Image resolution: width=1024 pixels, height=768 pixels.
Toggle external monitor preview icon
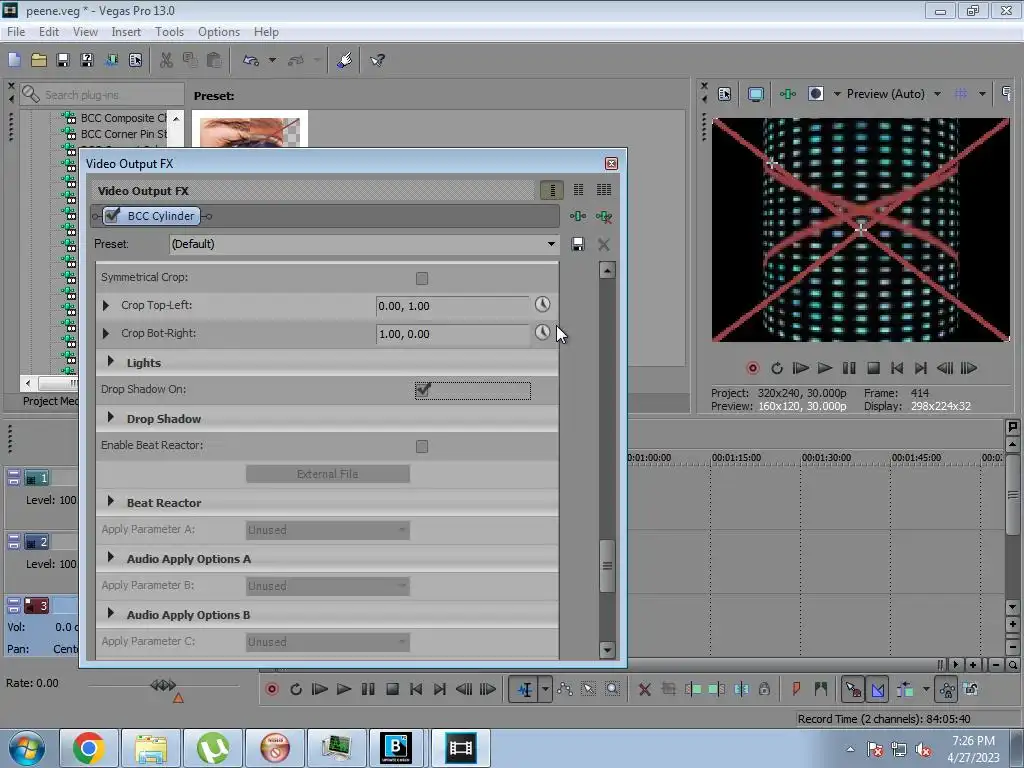[x=756, y=94]
